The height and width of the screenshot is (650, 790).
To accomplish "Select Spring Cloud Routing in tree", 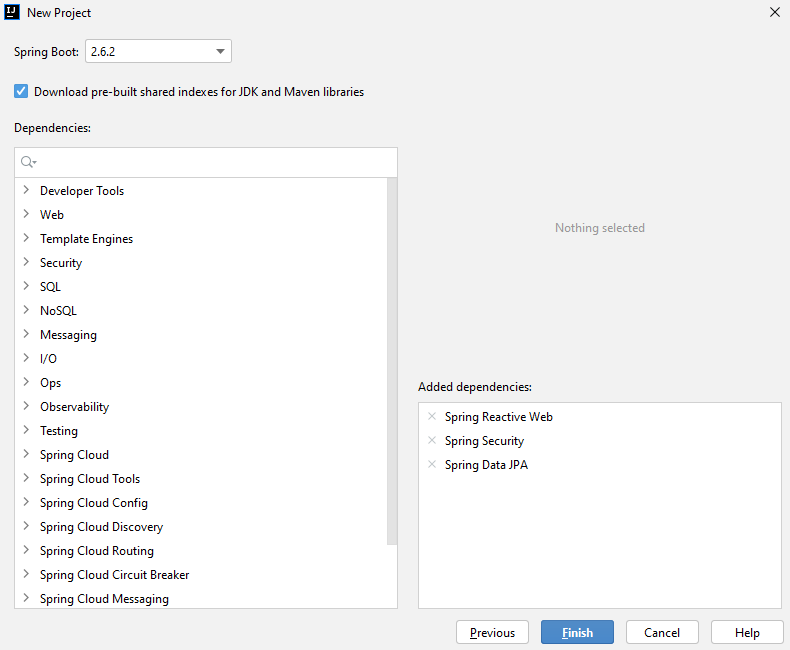I will pyautogui.click(x=96, y=551).
